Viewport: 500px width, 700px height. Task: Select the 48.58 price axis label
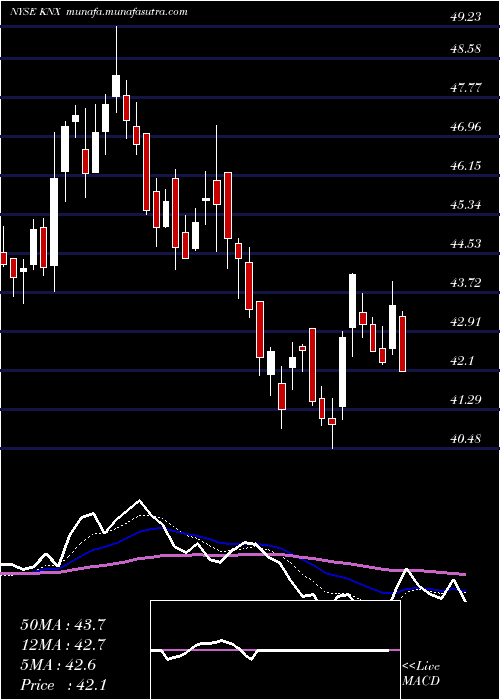(x=465, y=49)
